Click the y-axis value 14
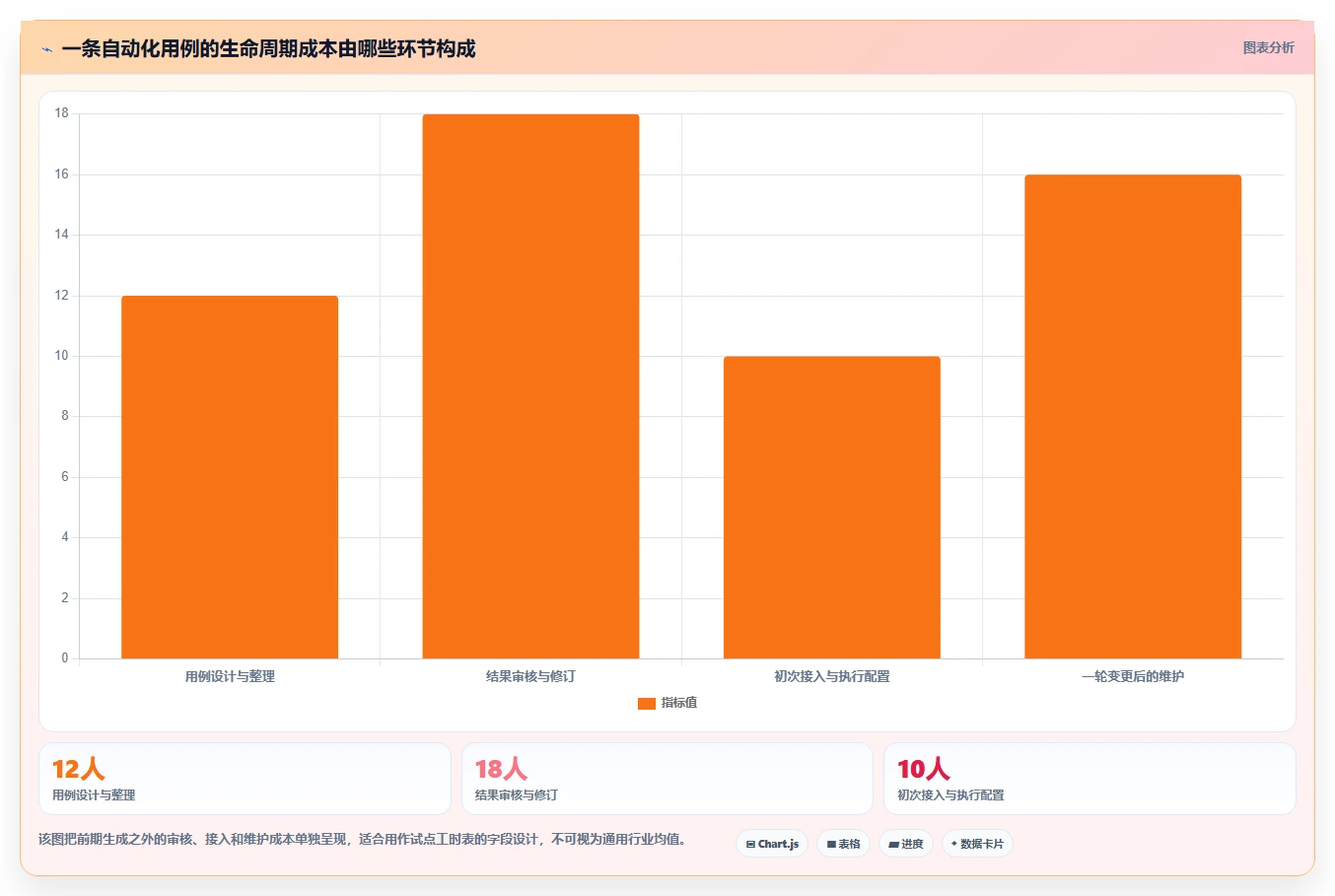 pyautogui.click(x=62, y=235)
